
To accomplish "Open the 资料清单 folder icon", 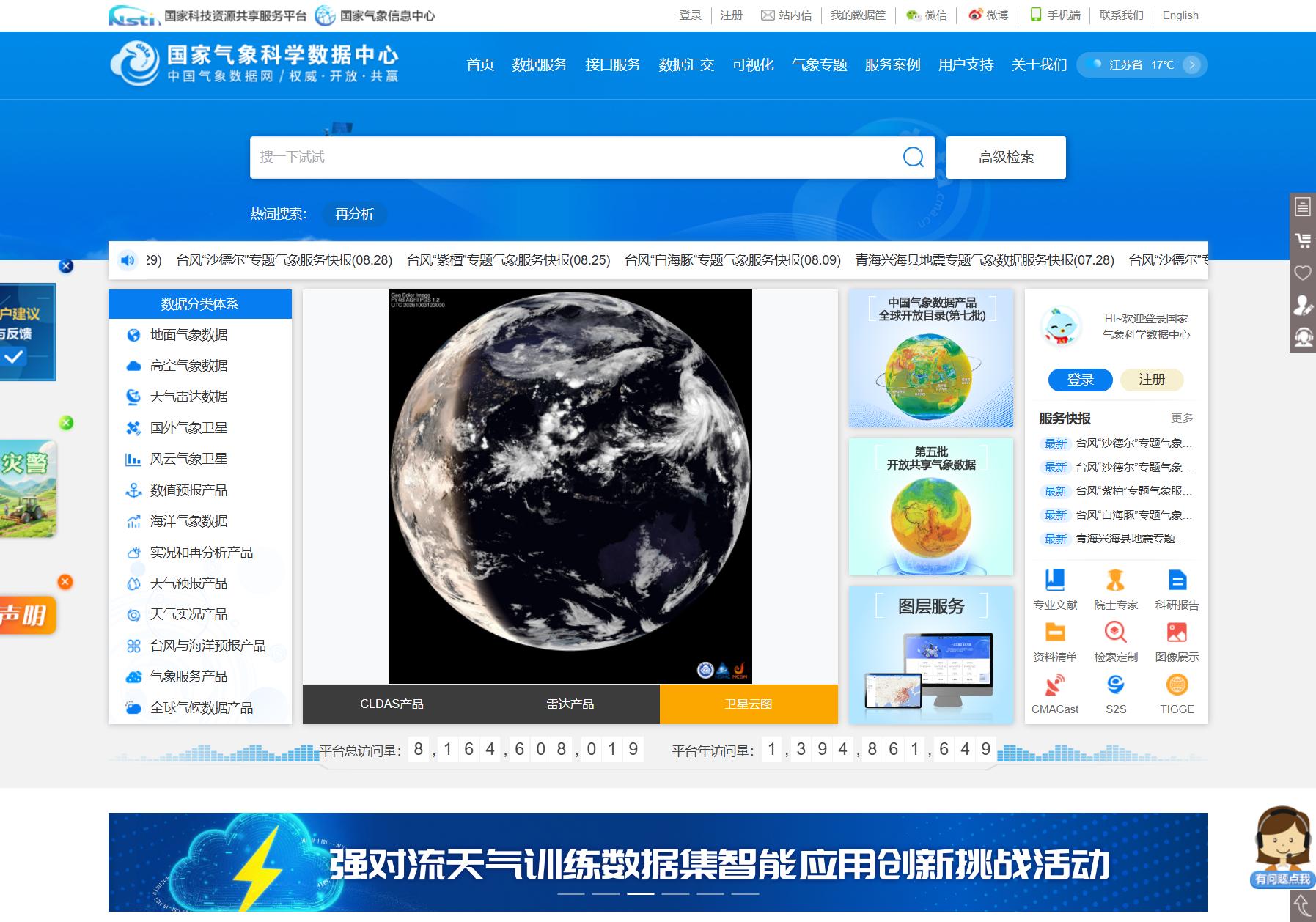I will pos(1054,632).
